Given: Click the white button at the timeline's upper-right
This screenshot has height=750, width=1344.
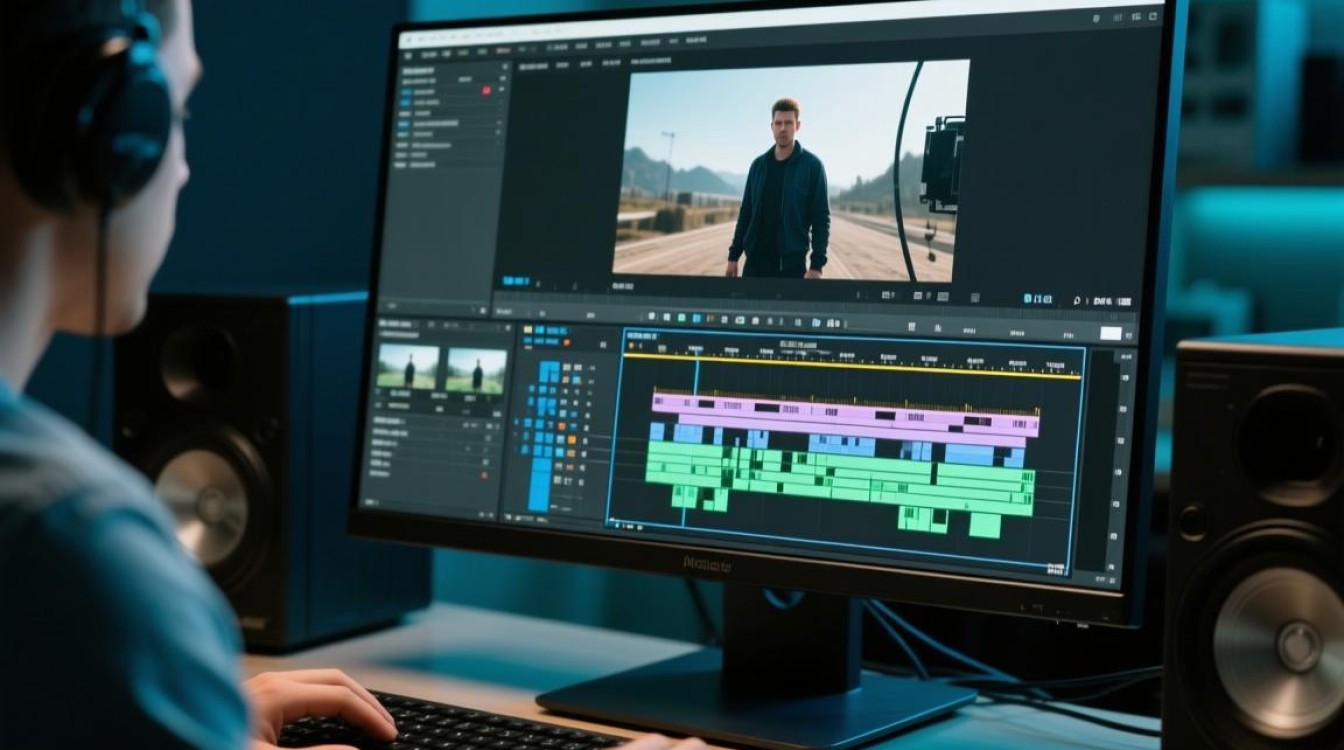Looking at the screenshot, I should pos(1111,333).
